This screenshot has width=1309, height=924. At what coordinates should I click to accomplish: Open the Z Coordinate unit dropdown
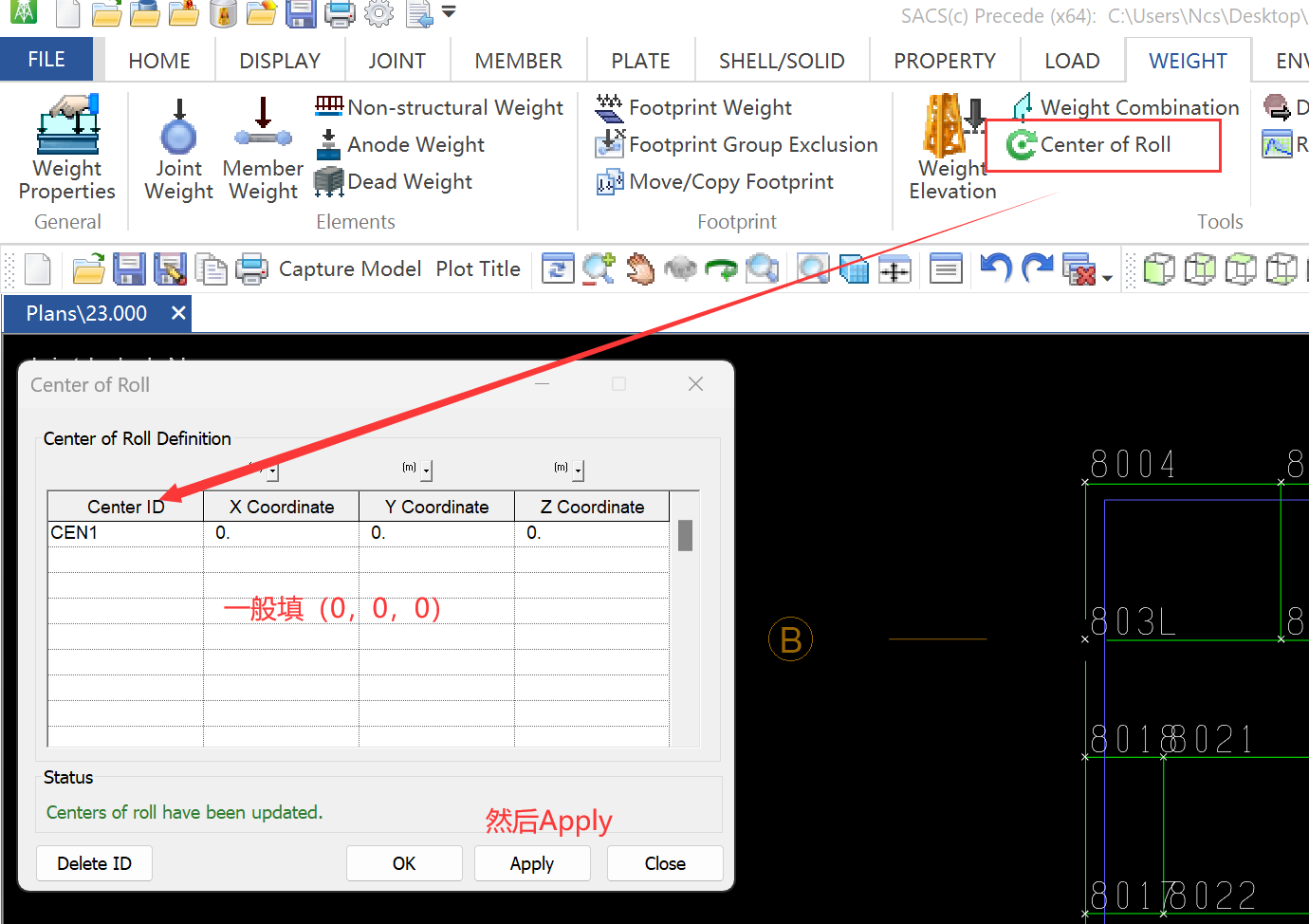[x=579, y=471]
